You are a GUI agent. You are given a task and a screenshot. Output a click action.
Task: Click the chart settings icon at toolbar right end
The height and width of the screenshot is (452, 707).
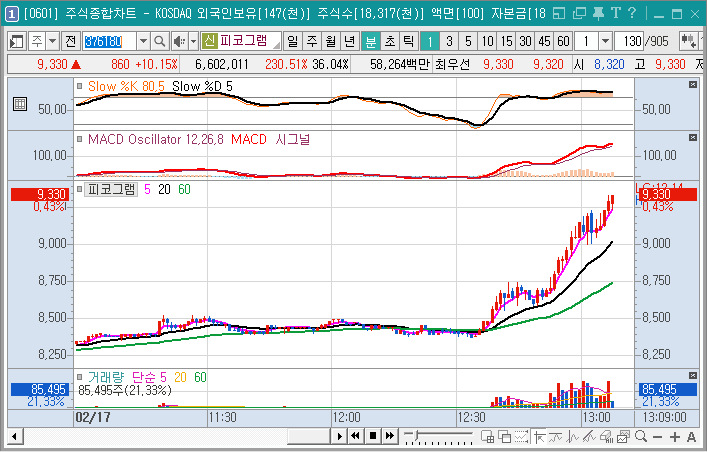click(689, 42)
